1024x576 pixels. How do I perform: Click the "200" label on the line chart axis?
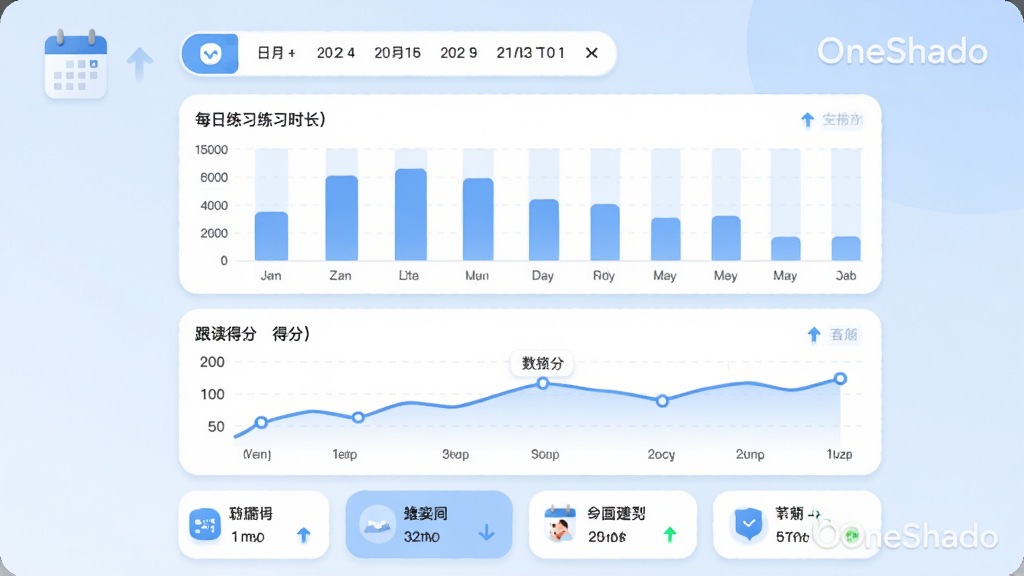coord(212,362)
